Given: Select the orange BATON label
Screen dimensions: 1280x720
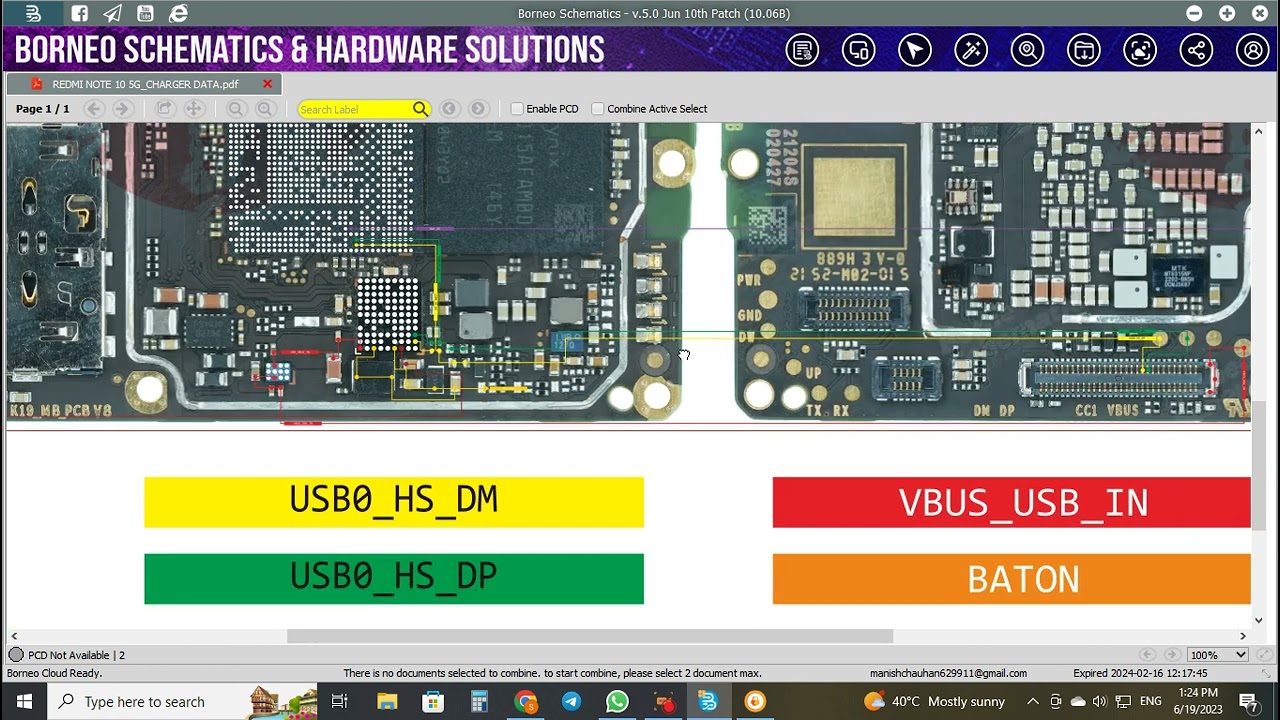Looking at the screenshot, I should (x=1011, y=579).
